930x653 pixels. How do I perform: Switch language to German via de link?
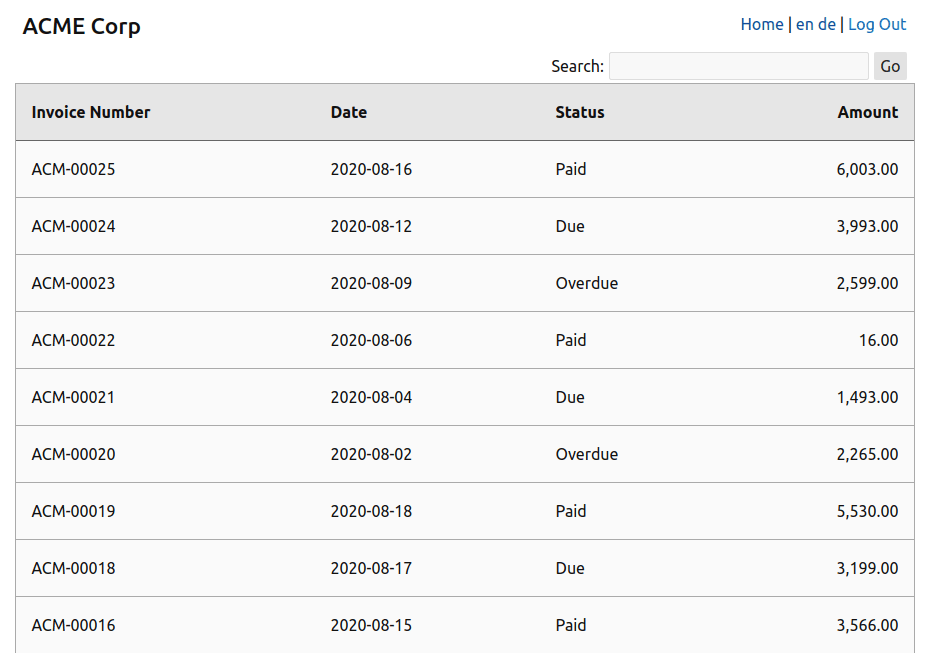point(826,24)
